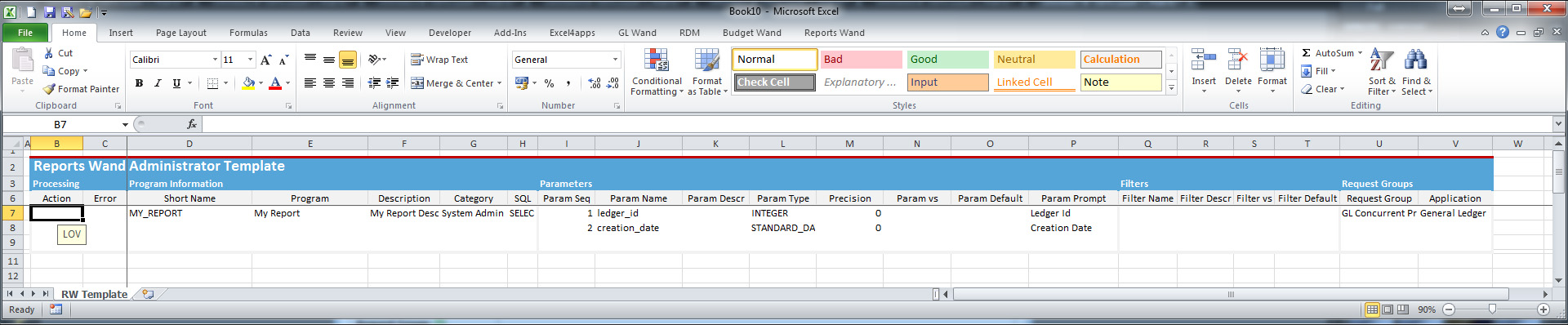Switch to Page Layout view in status bar
1568x325 pixels.
click(1388, 309)
